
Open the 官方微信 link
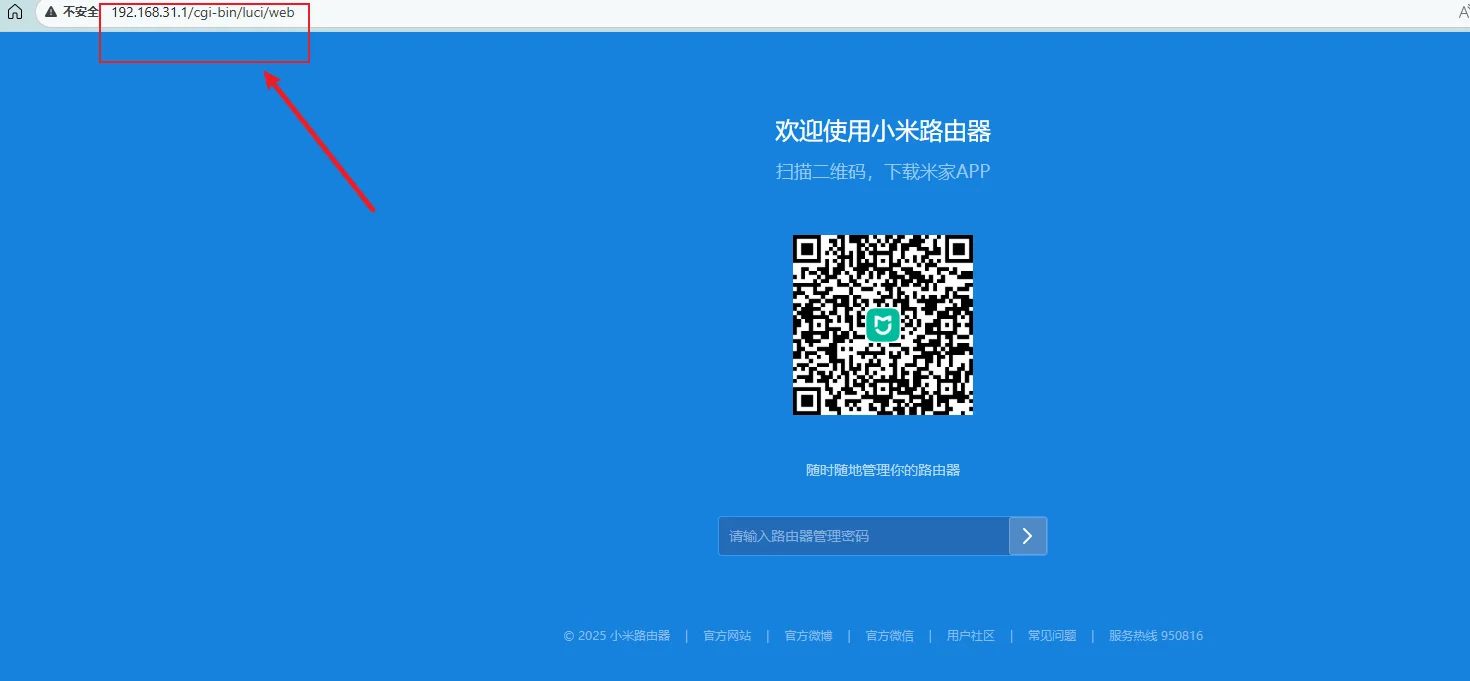[889, 635]
